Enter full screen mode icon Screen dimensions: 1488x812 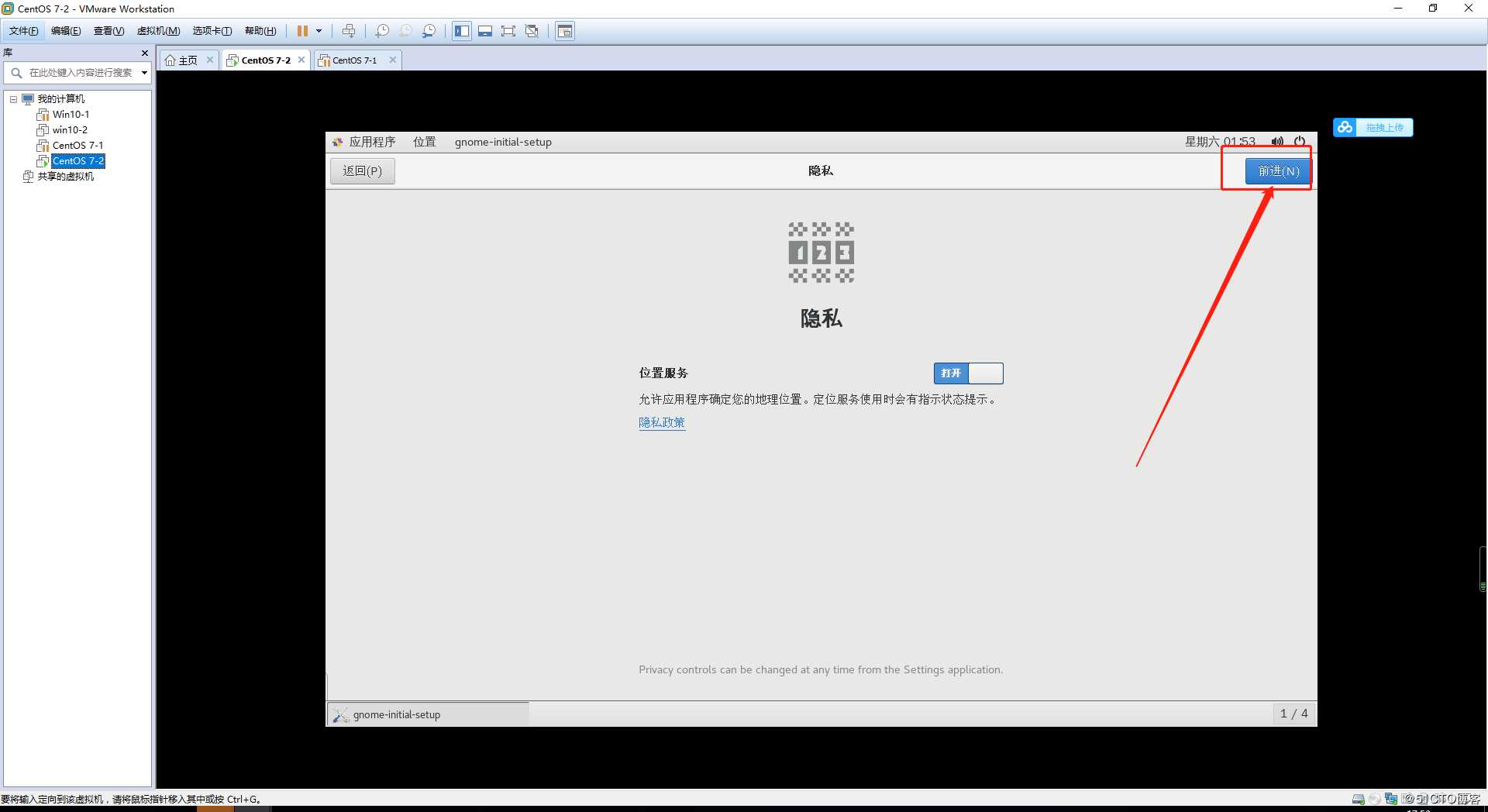point(508,31)
